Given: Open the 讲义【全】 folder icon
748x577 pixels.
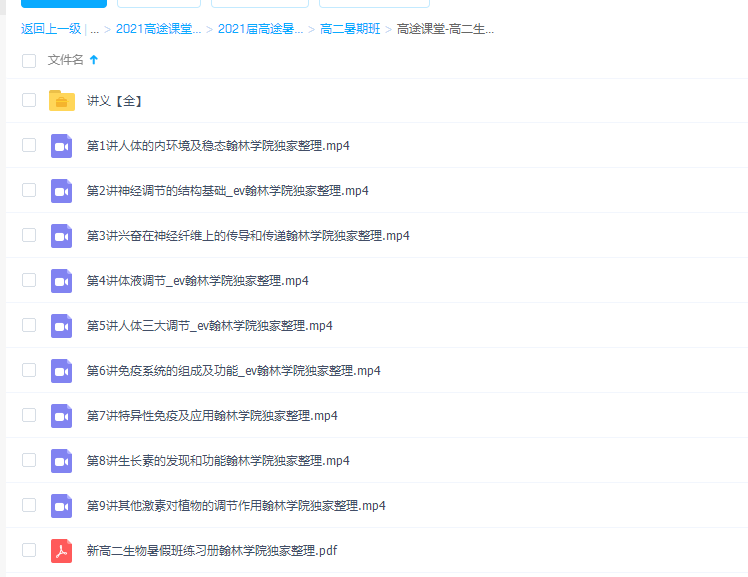Looking at the screenshot, I should (x=62, y=100).
